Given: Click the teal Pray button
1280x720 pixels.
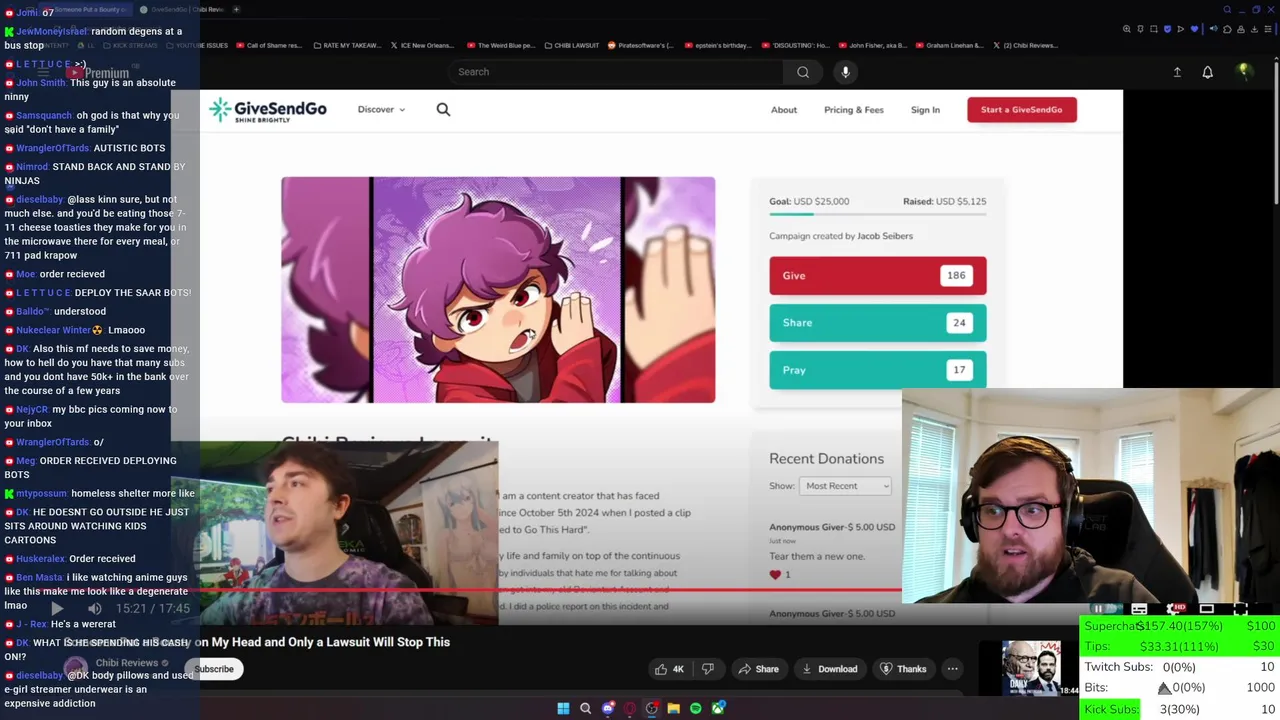Looking at the screenshot, I should 877,370.
